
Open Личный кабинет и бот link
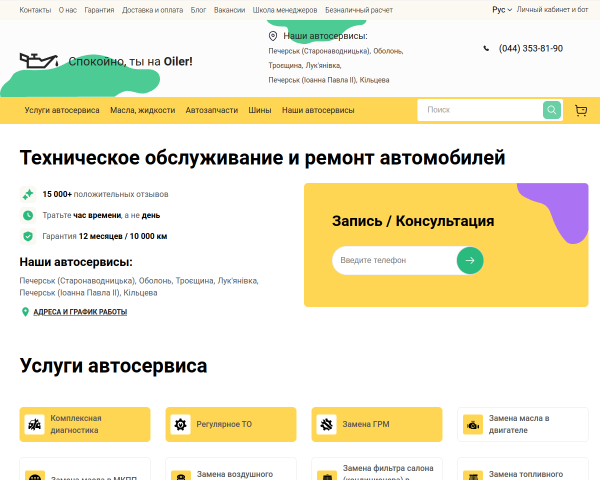click(x=552, y=10)
